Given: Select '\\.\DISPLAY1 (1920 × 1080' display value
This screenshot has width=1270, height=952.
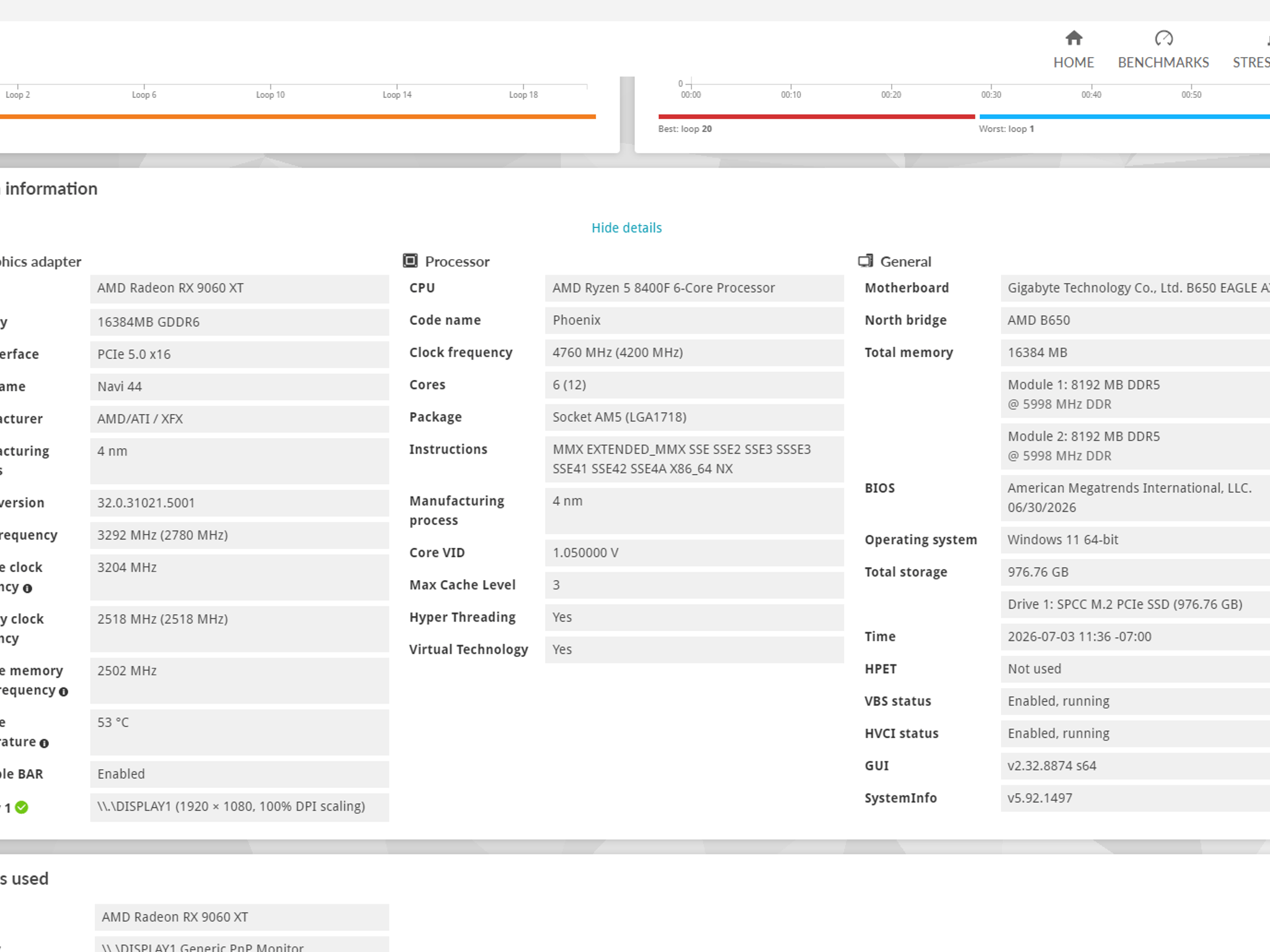Looking at the screenshot, I should tap(239, 807).
